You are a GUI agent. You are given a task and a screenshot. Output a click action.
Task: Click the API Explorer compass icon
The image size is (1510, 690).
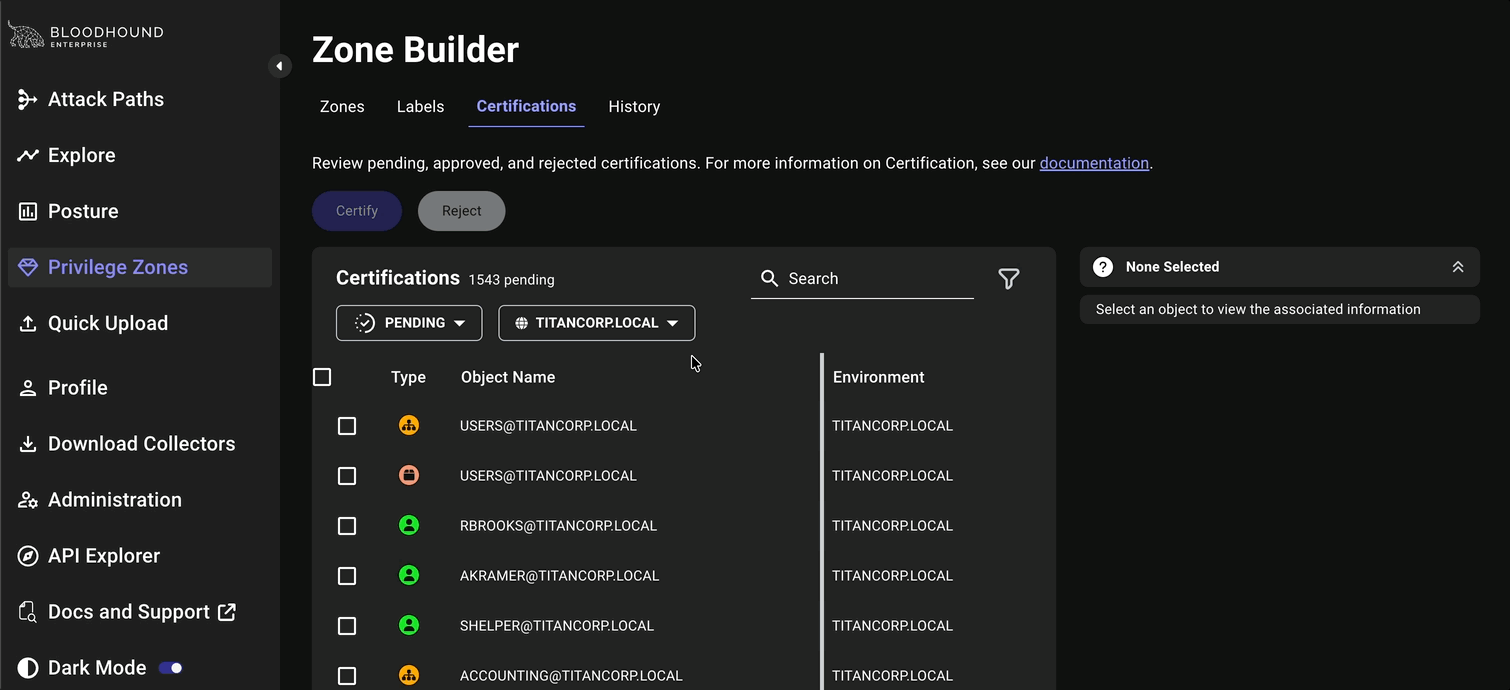(28, 556)
